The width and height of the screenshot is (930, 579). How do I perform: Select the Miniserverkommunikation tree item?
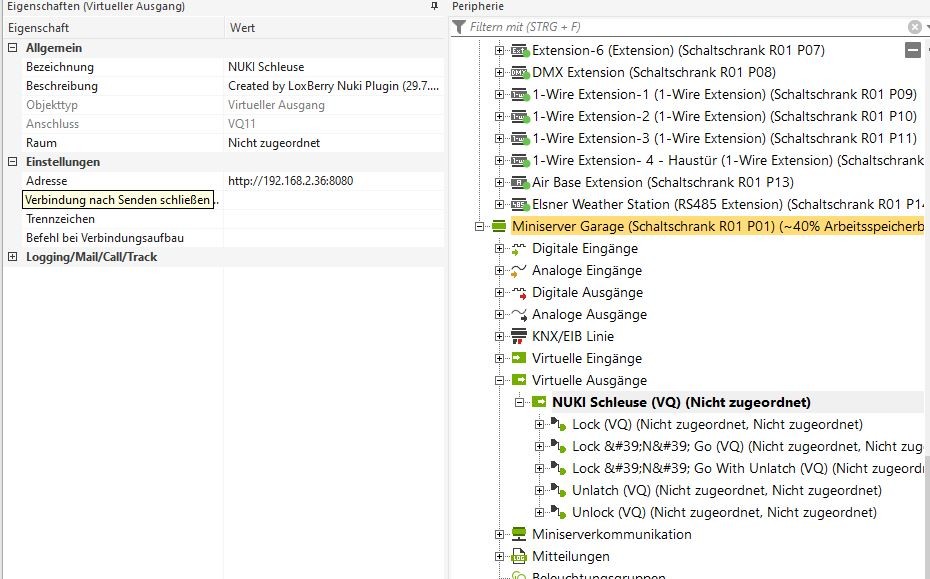(x=611, y=534)
